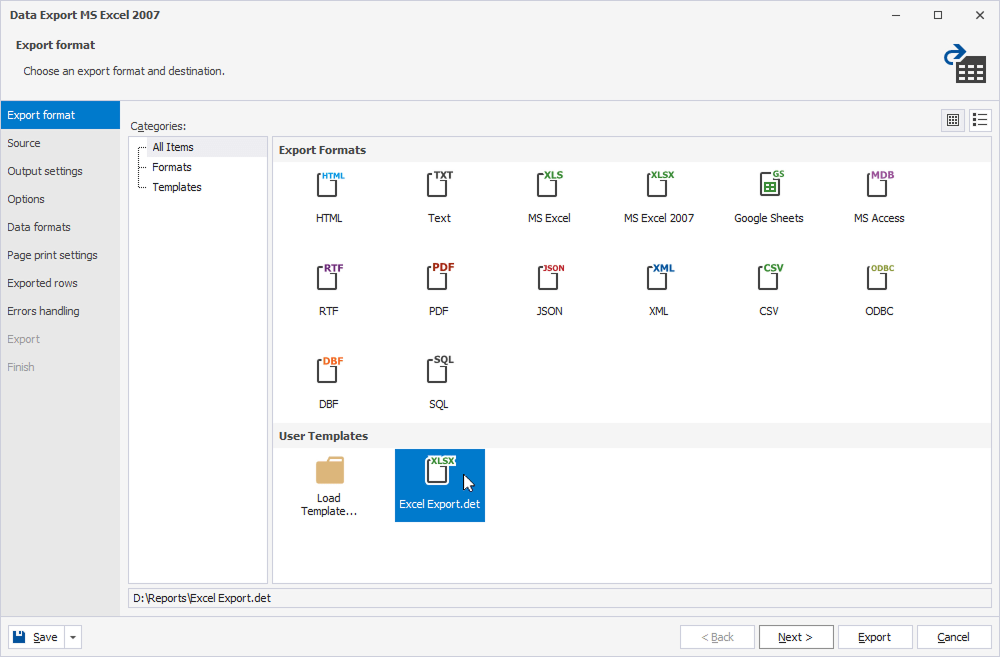Click the User Templates group header
Viewport: 1000px width, 657px height.
[632, 436]
